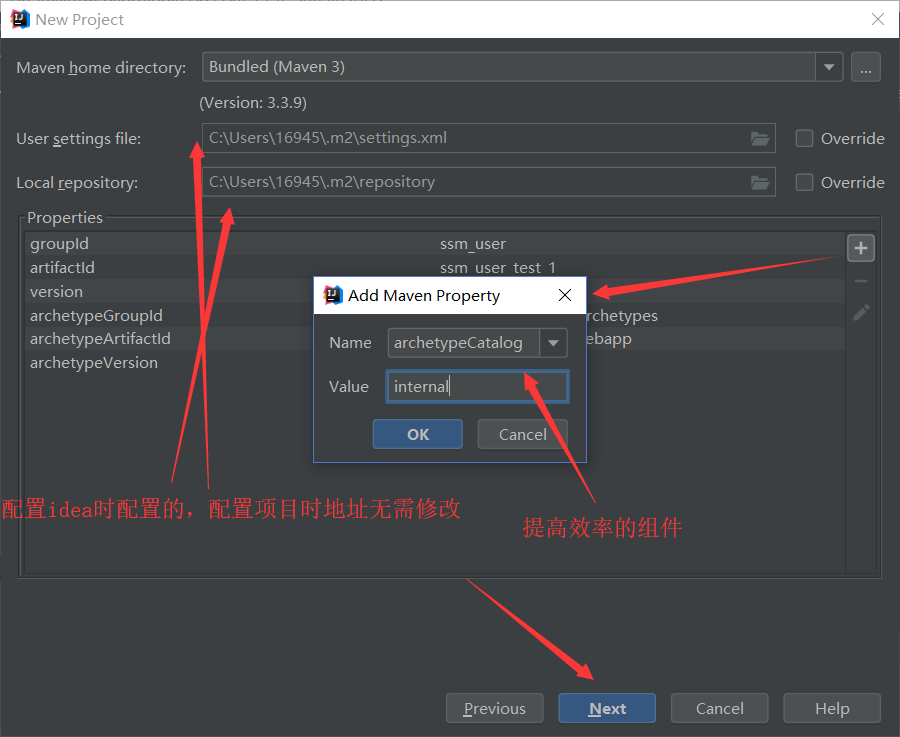Cancel the Add Maven Property dialog
This screenshot has height=737, width=900.
coord(522,434)
